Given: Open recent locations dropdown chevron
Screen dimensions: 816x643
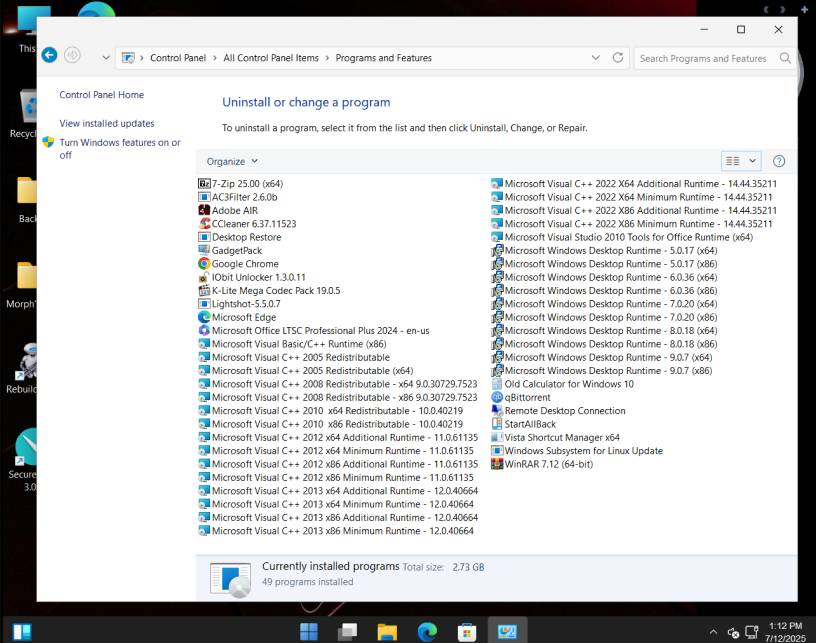Looking at the screenshot, I should click(106, 58).
